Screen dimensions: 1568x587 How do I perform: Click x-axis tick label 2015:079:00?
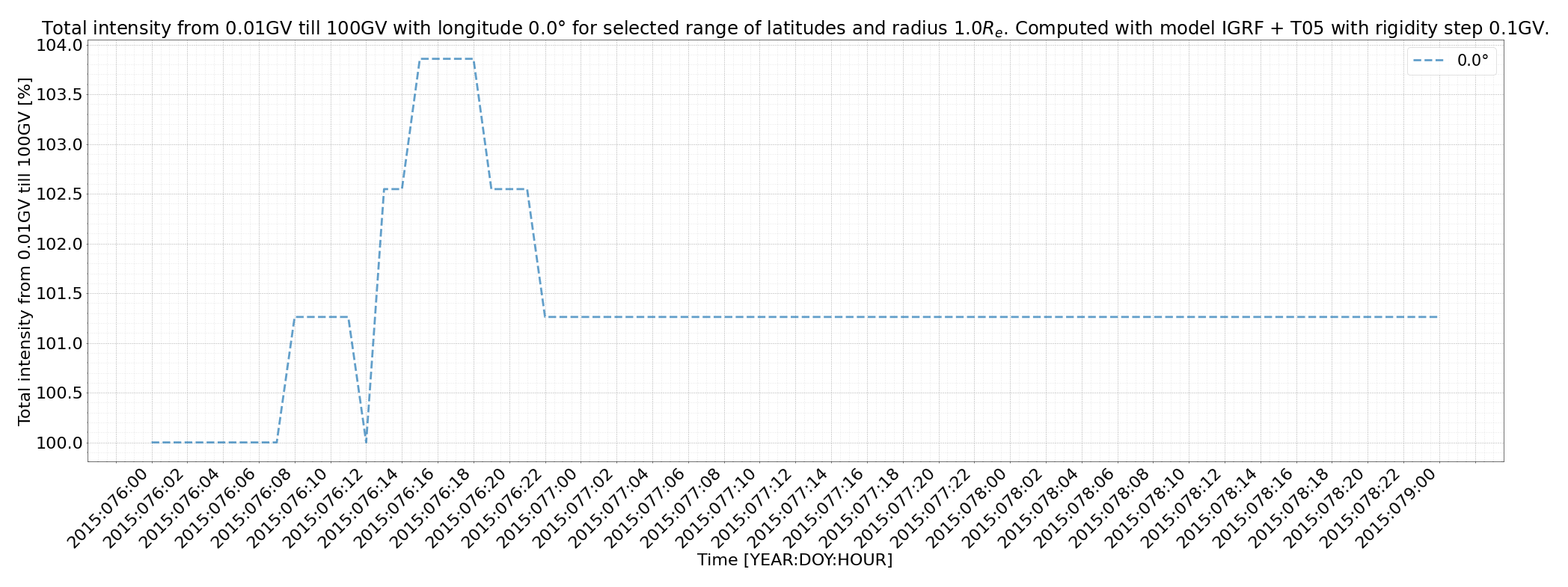tap(1396, 508)
